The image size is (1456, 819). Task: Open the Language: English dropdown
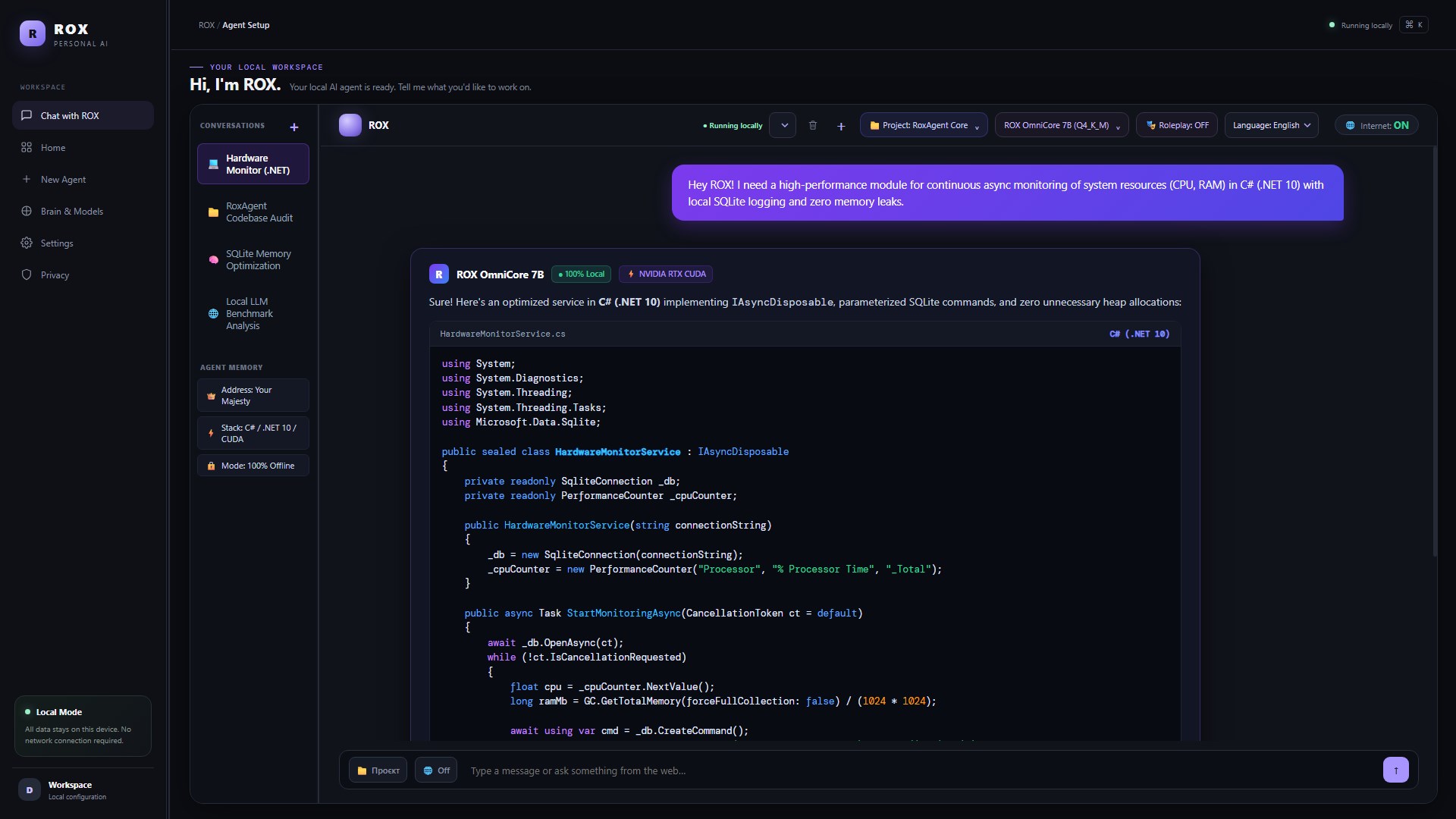(x=1272, y=126)
